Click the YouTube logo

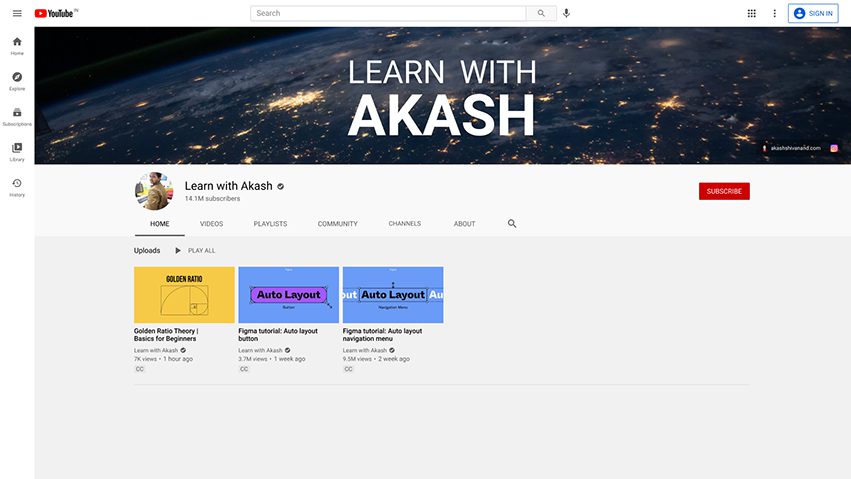[56, 13]
